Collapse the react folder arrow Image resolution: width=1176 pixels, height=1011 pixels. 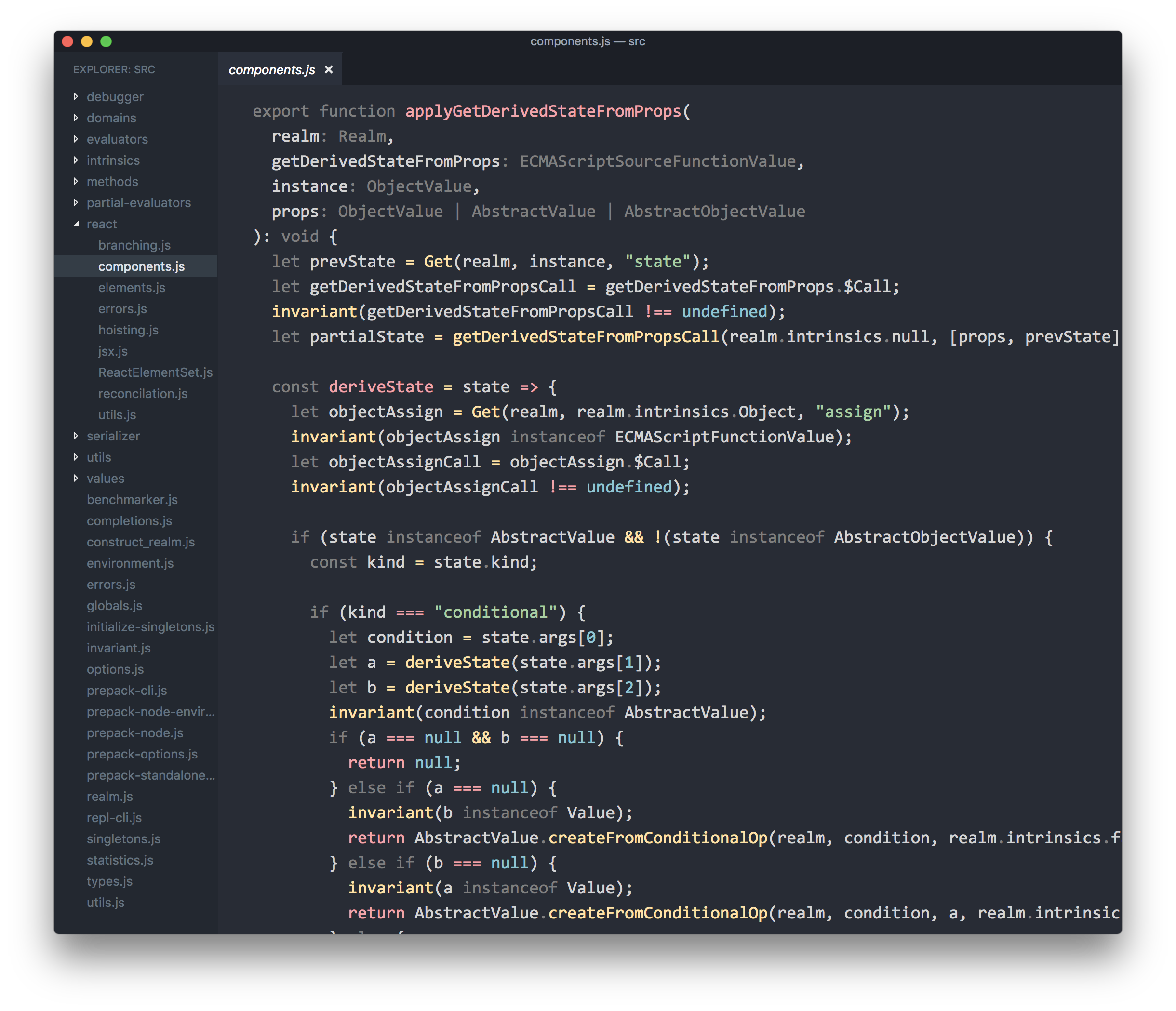click(76, 224)
